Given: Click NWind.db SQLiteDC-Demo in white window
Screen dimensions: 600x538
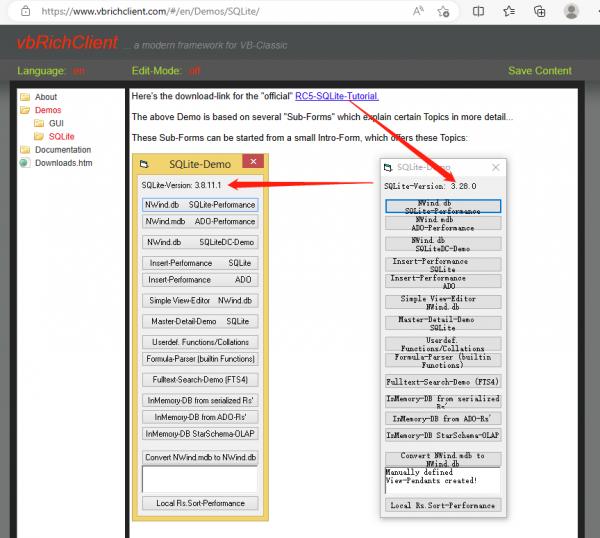Looking at the screenshot, I should 443,244.
